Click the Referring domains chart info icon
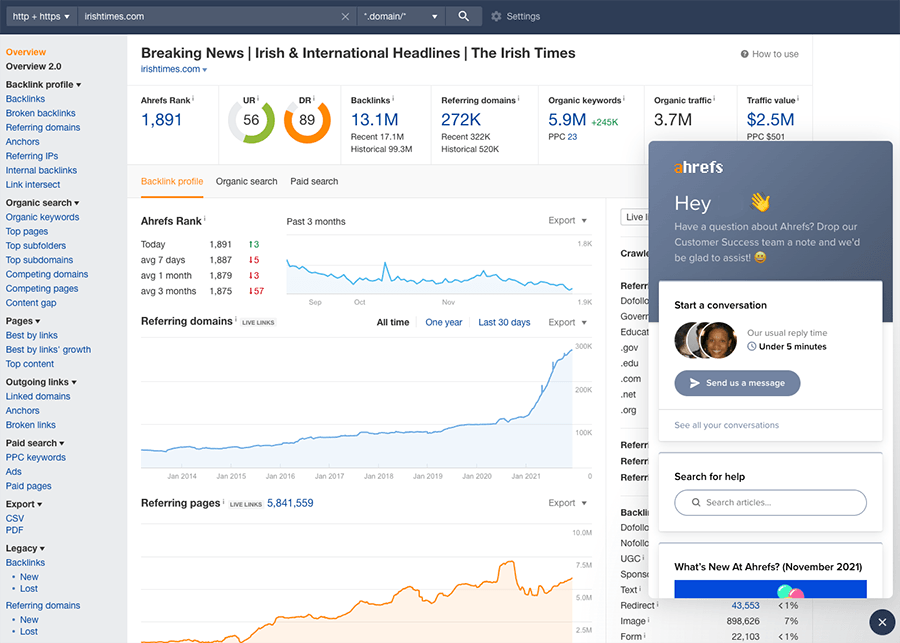 click(x=236, y=319)
